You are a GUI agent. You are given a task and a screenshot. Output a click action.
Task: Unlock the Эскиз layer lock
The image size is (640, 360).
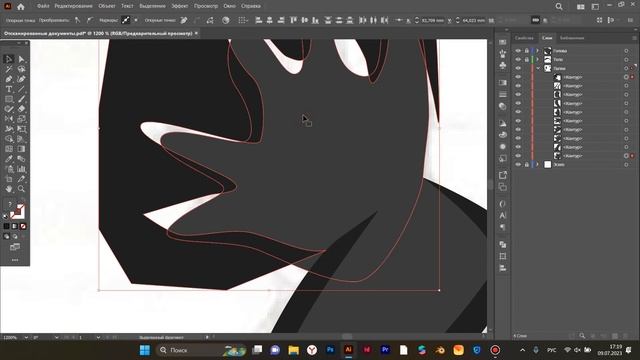527,164
